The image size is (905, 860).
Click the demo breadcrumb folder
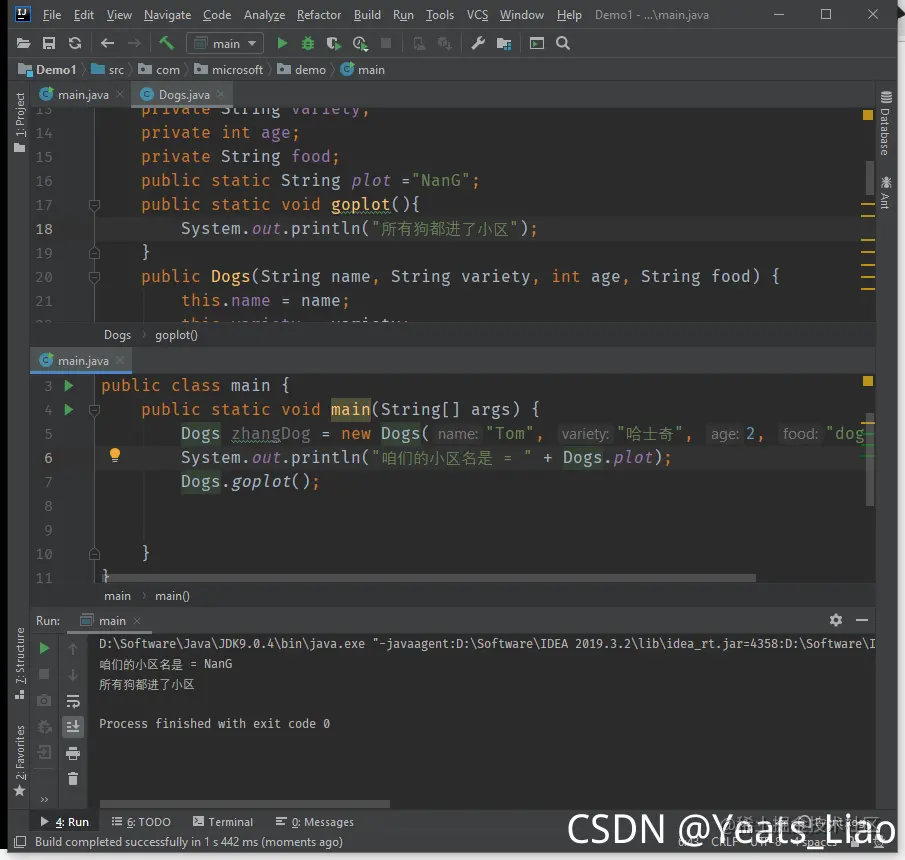pyautogui.click(x=302, y=70)
